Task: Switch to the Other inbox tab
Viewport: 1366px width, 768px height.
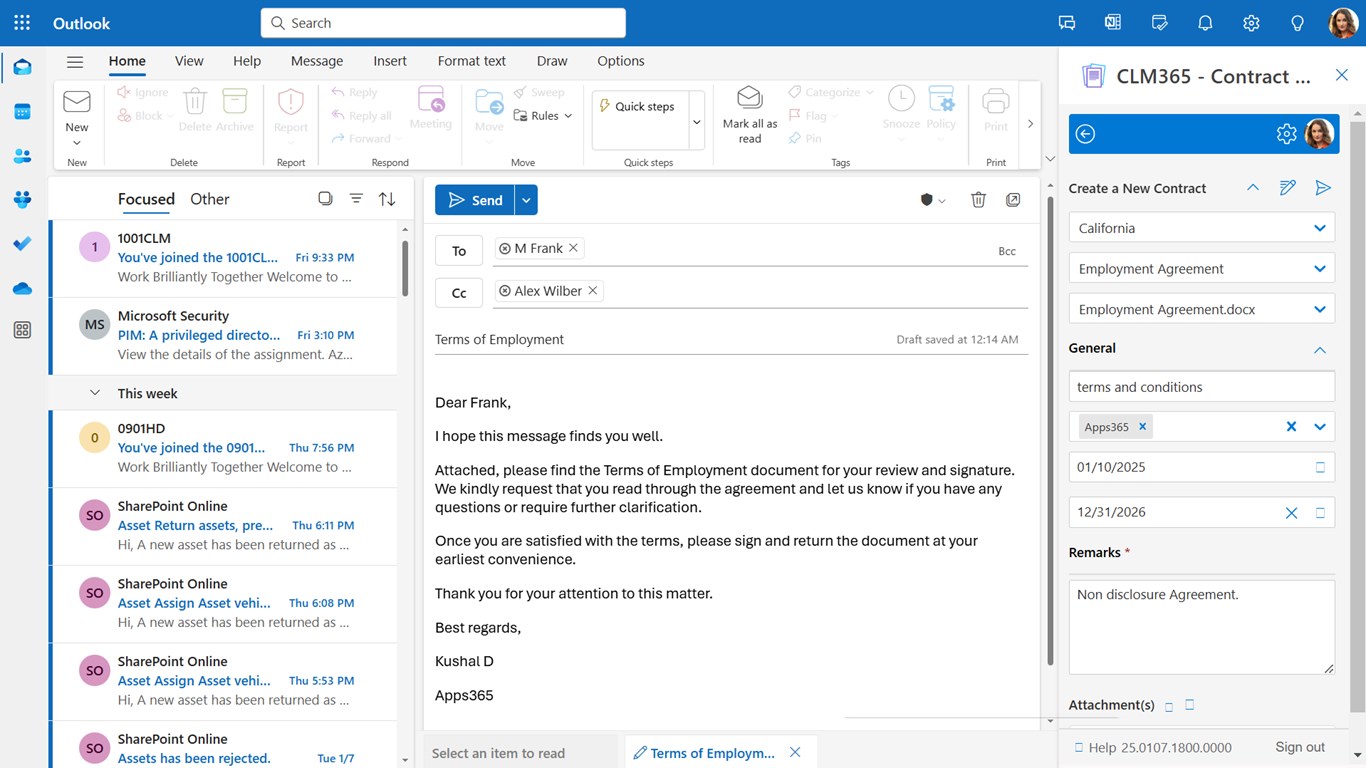Action: click(x=210, y=199)
